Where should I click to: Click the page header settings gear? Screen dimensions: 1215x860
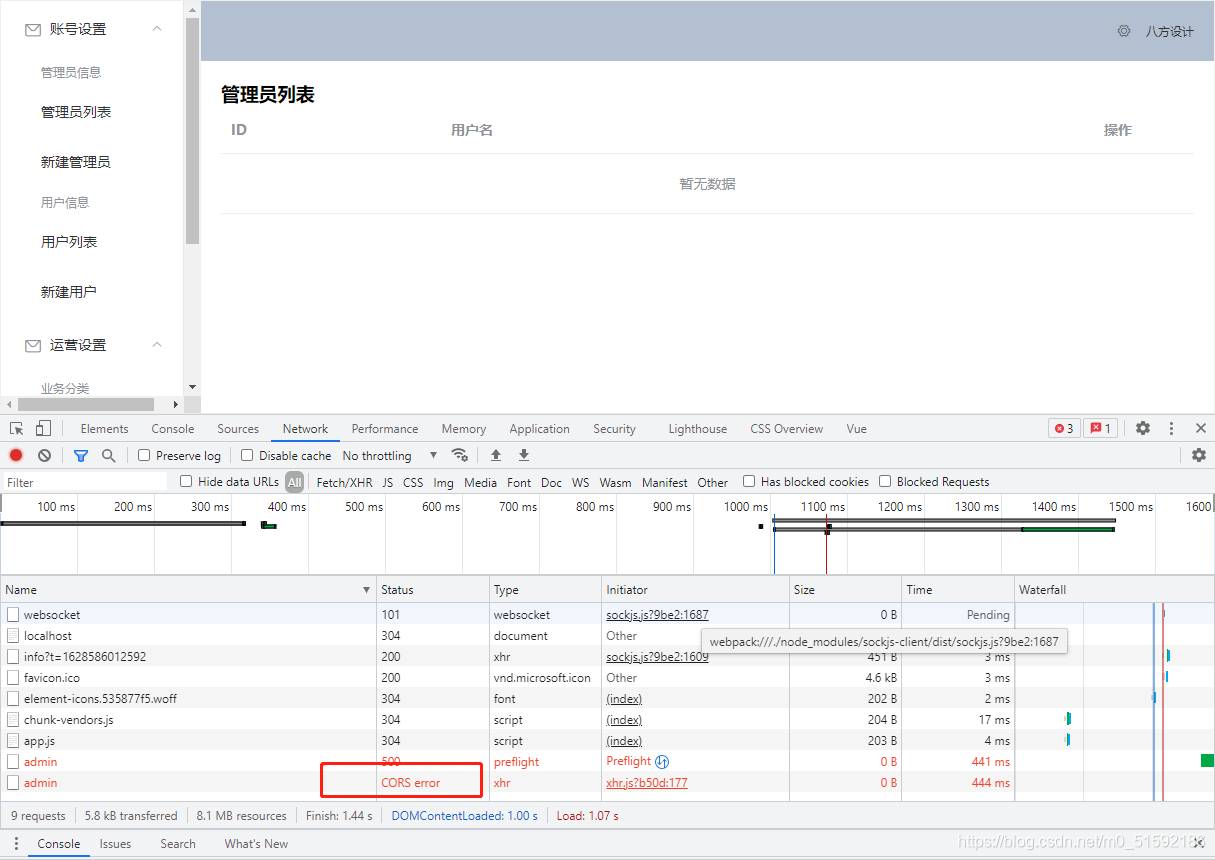coord(1124,31)
